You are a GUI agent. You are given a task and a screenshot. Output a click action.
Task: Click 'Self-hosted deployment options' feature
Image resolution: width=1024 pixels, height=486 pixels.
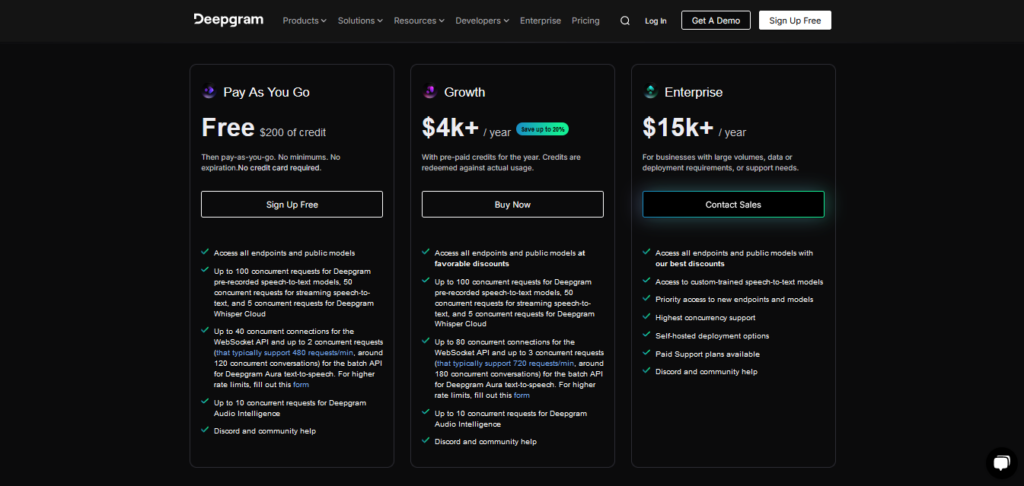pos(712,336)
